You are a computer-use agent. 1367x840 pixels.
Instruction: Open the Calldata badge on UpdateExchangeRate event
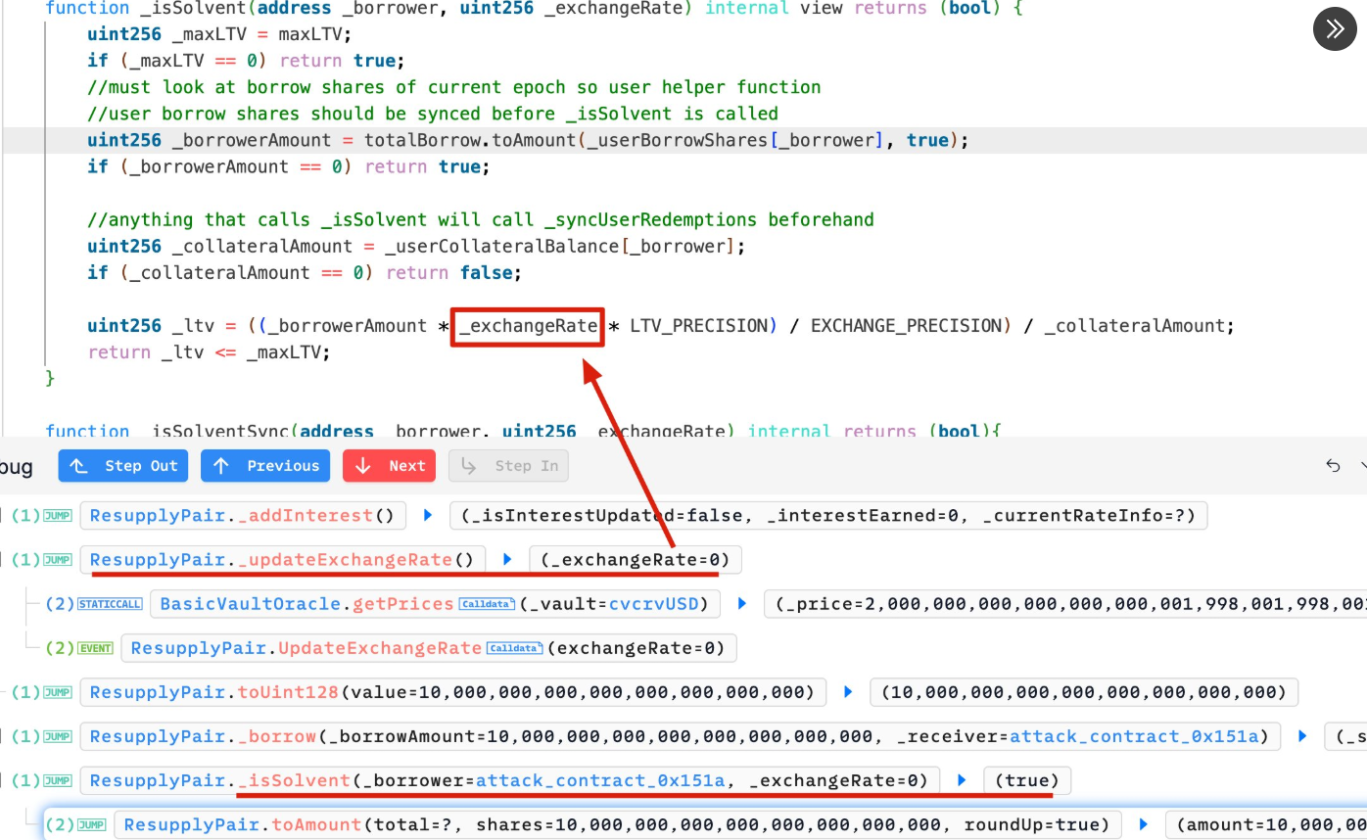pos(514,648)
